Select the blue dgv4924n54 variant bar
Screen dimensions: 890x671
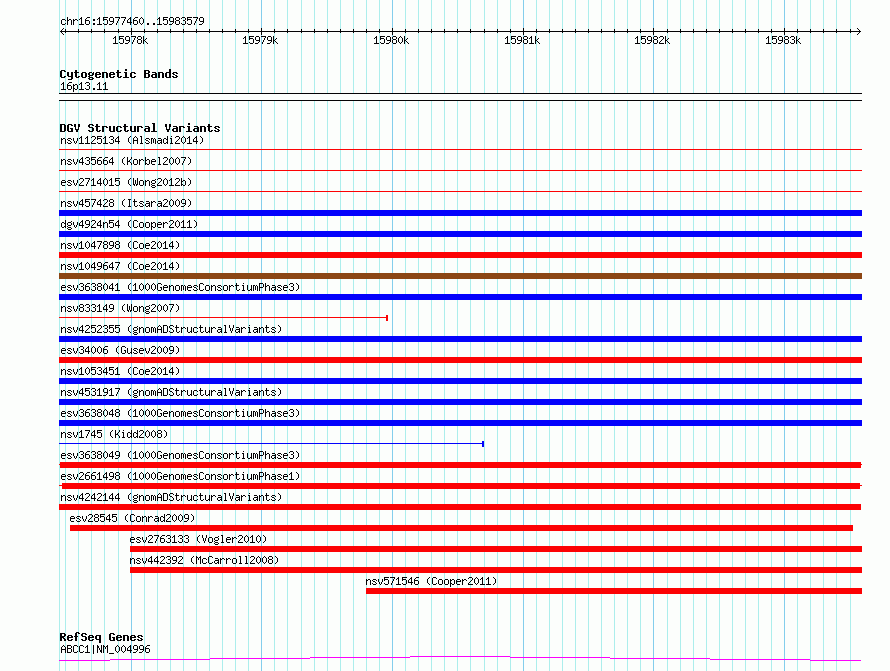pyautogui.click(x=460, y=234)
